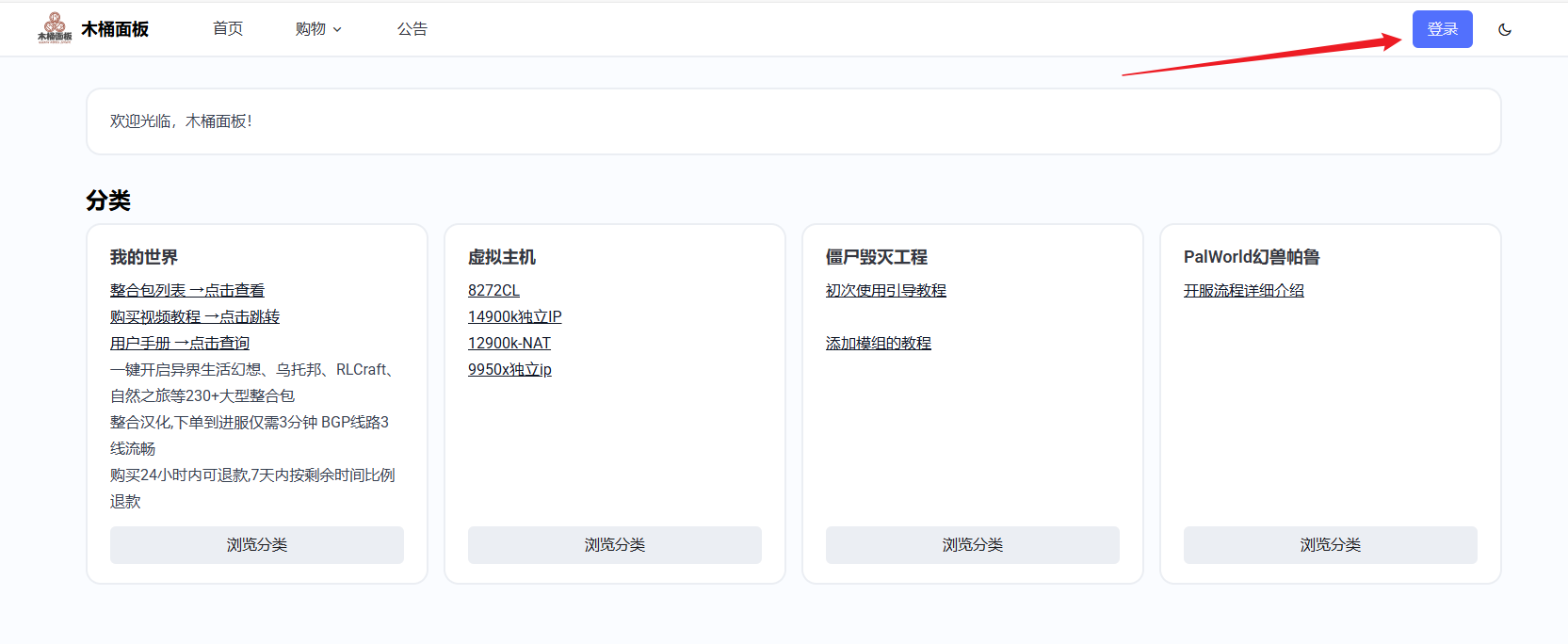1568x644 pixels.
Task: Open the 14900k独立IP link
Action: coord(515,317)
